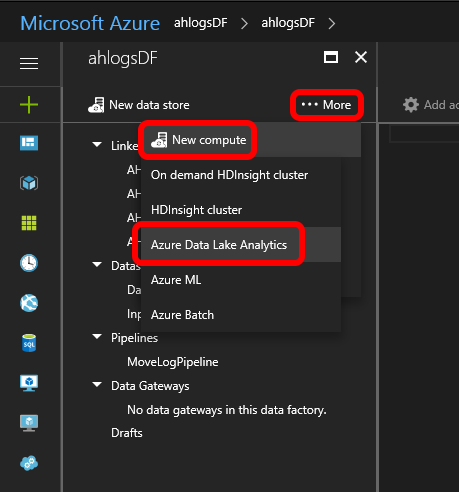The image size is (459, 492).
Task: Click the ahlogsDF blade title
Action: [123, 58]
